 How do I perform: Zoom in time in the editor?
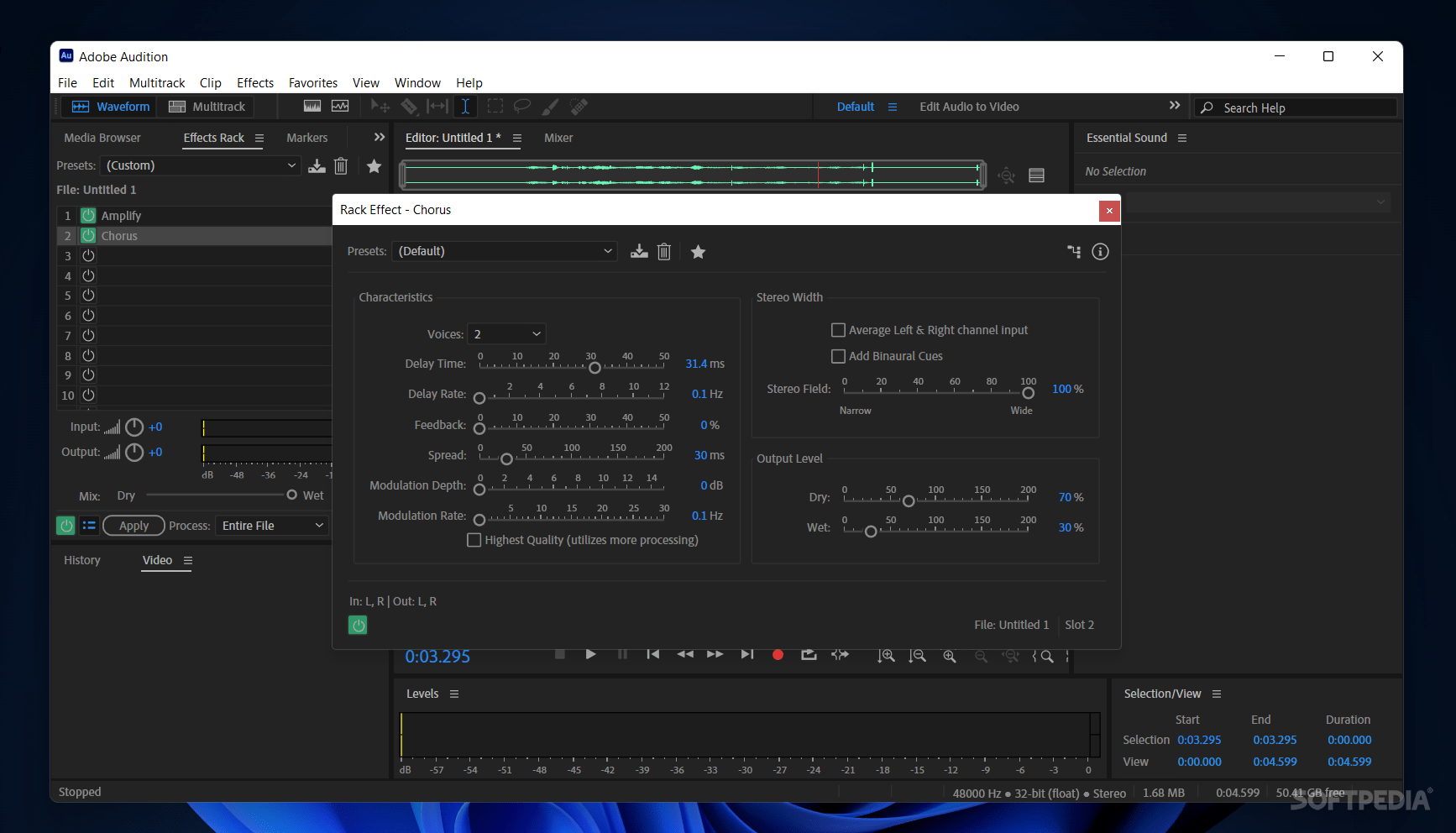[950, 656]
